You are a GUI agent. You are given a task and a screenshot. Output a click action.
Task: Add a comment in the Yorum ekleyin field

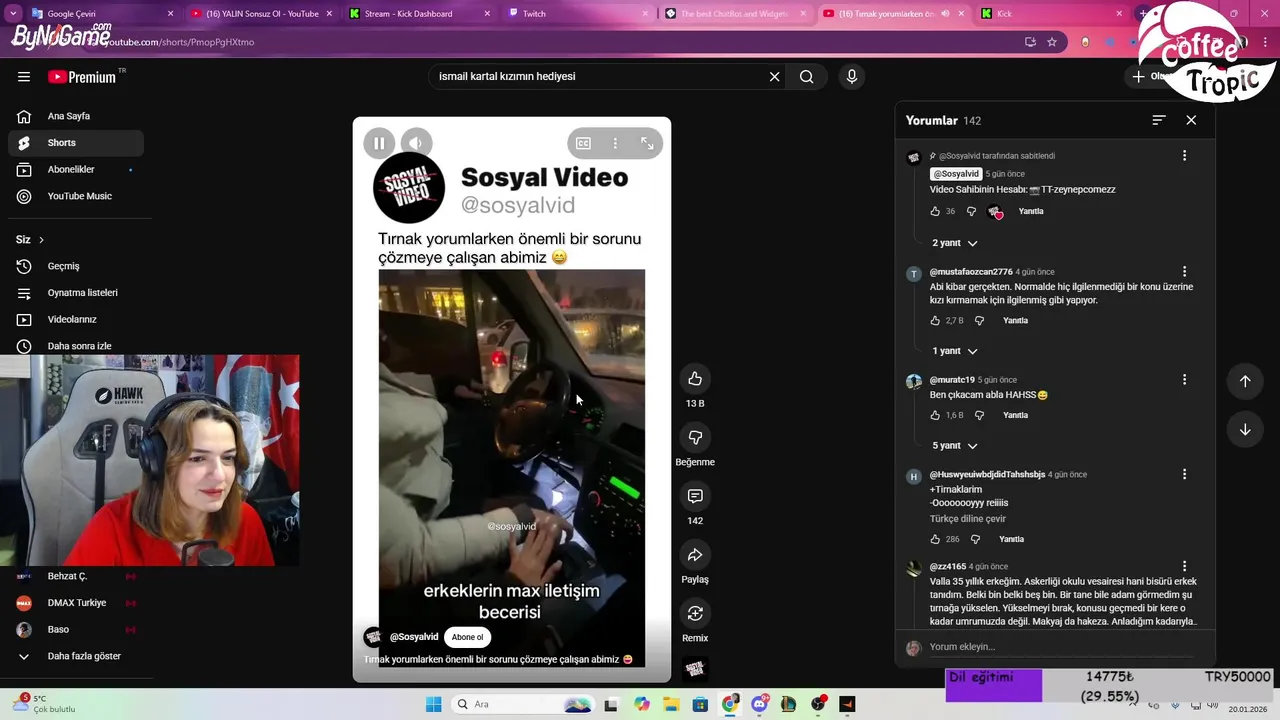point(1060,647)
